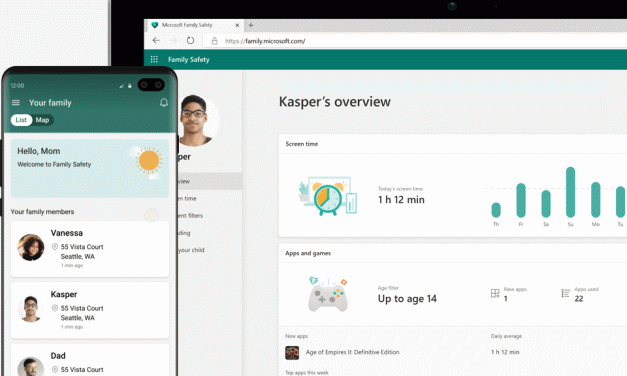
Task: Switch to Map view on phone
Action: pos(42,120)
